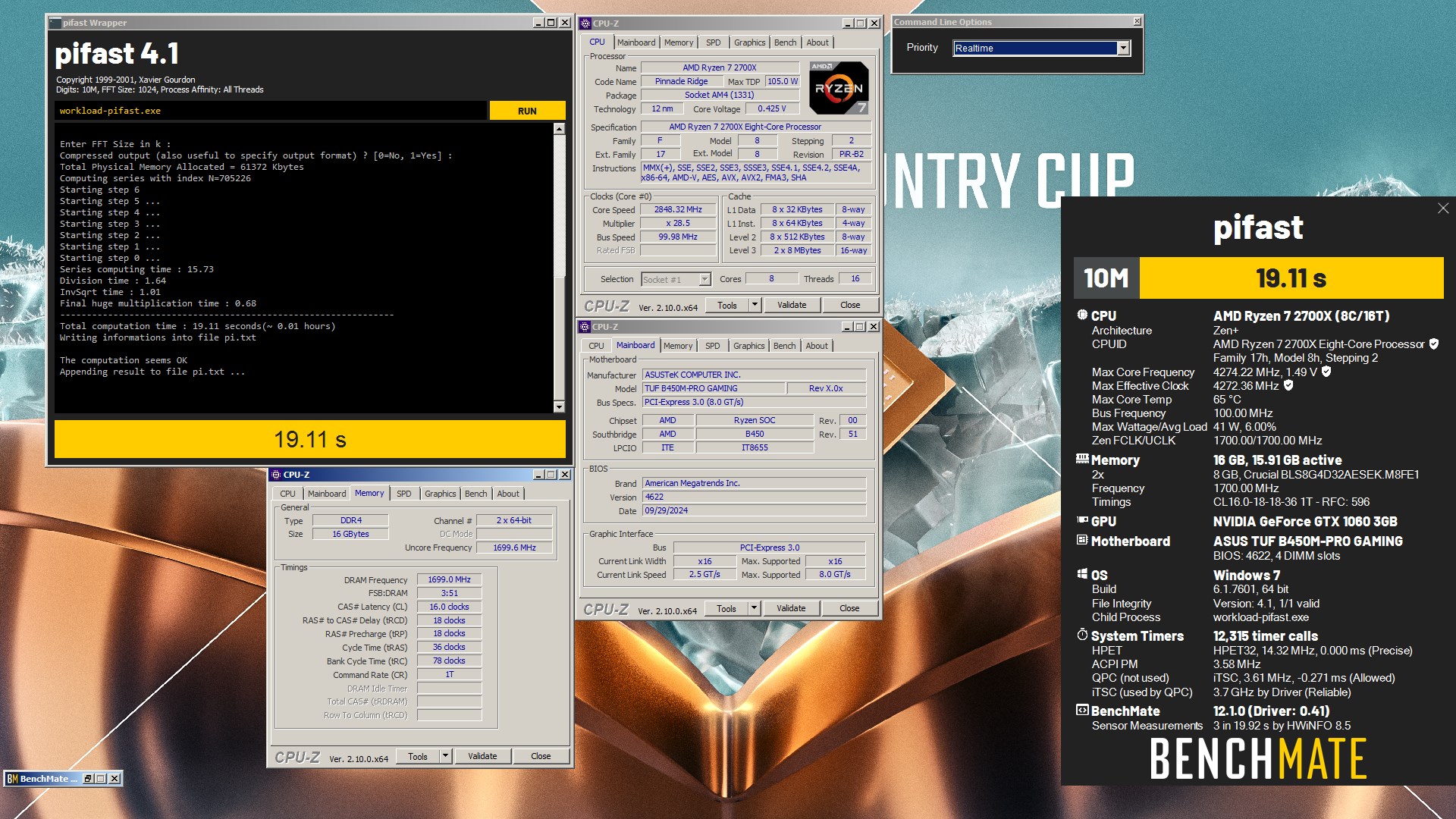Image resolution: width=1456 pixels, height=819 pixels.
Task: Open Tools dropdown arrow in Memory CPU-Z window
Action: pos(445,756)
